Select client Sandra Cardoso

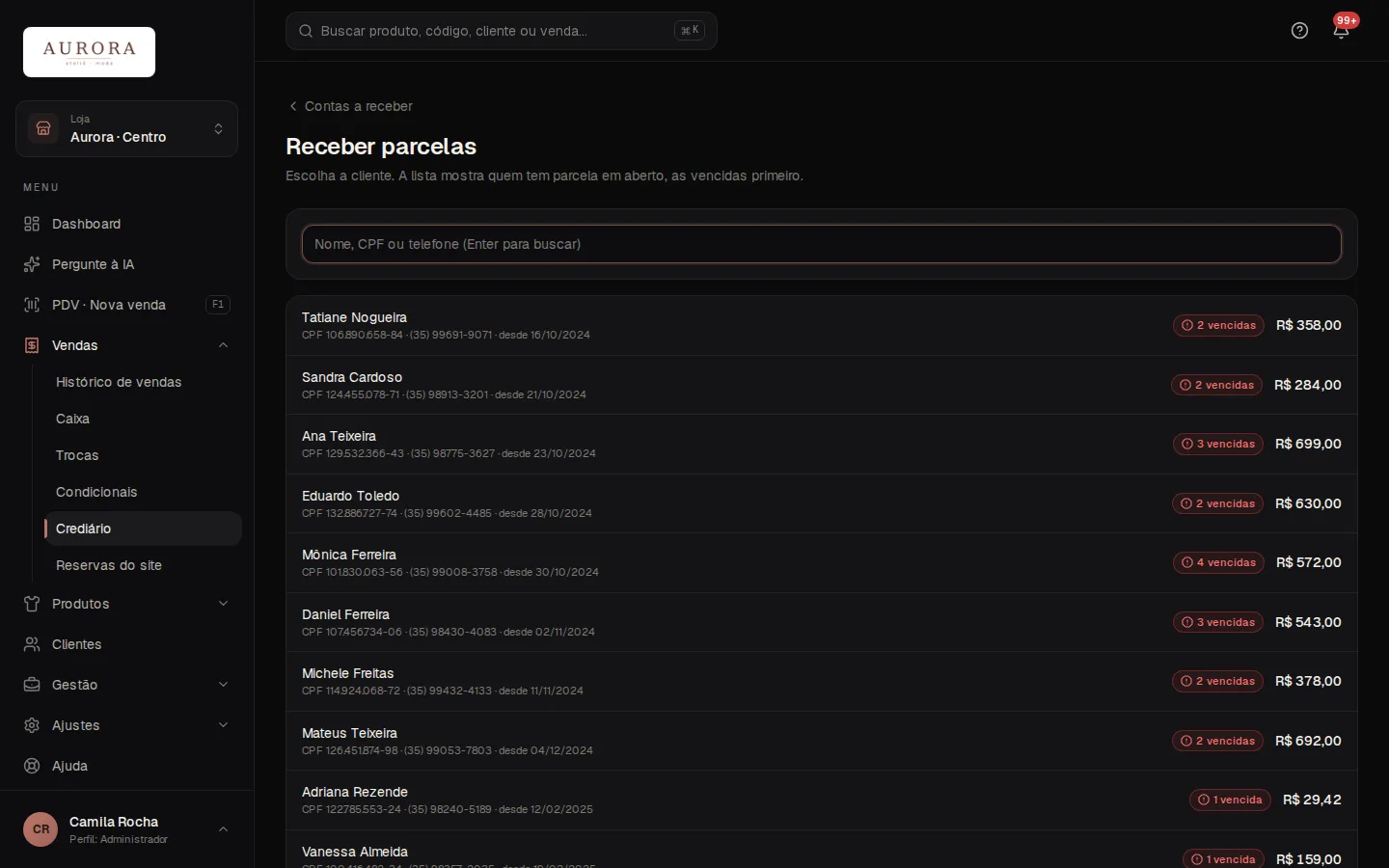(x=822, y=385)
